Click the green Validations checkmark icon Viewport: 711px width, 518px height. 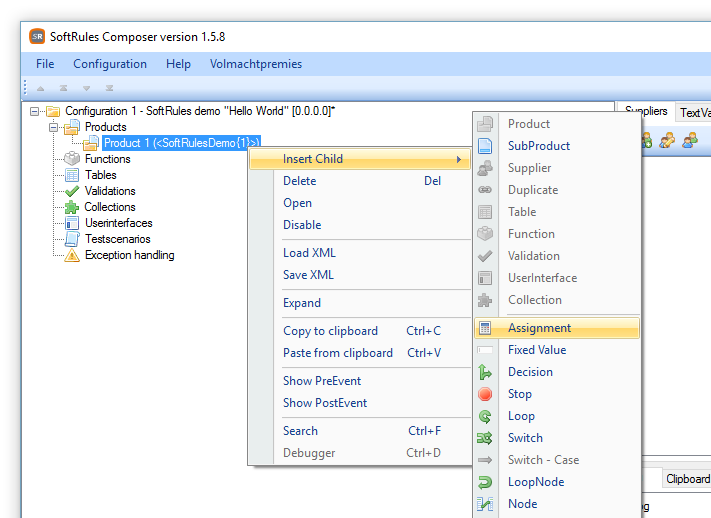click(x=72, y=191)
